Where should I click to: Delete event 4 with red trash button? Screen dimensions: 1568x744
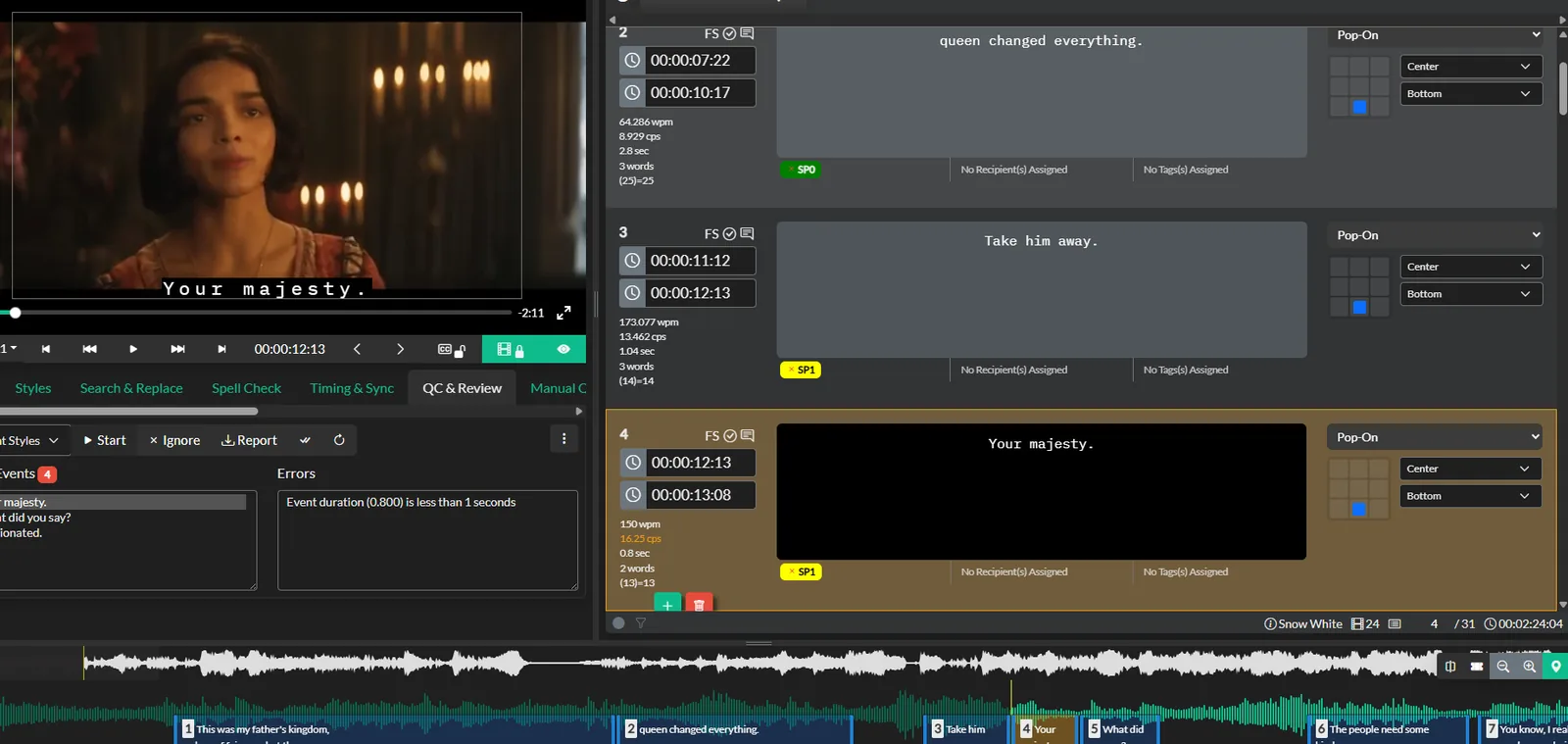pos(699,605)
